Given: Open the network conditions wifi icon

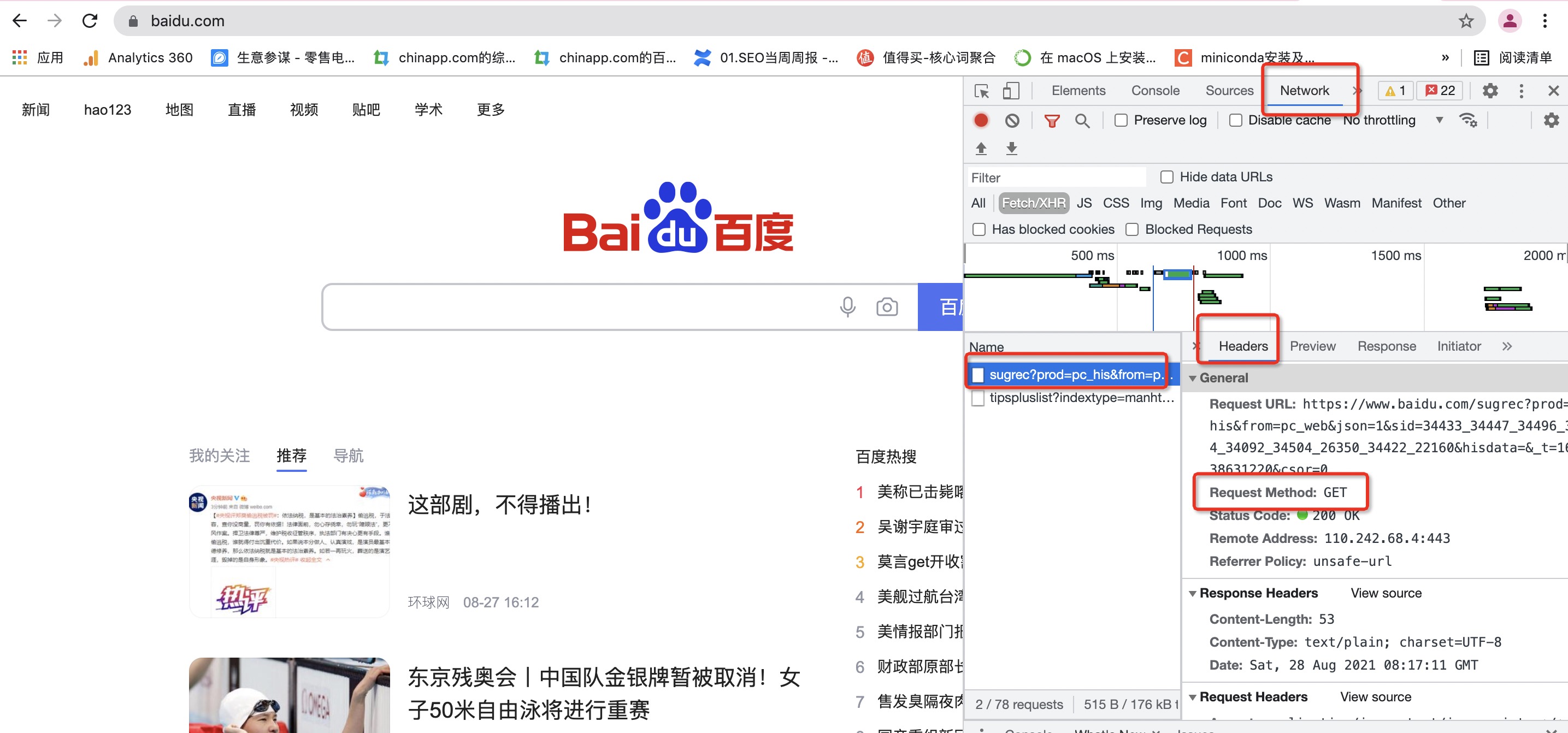Looking at the screenshot, I should tap(1468, 120).
